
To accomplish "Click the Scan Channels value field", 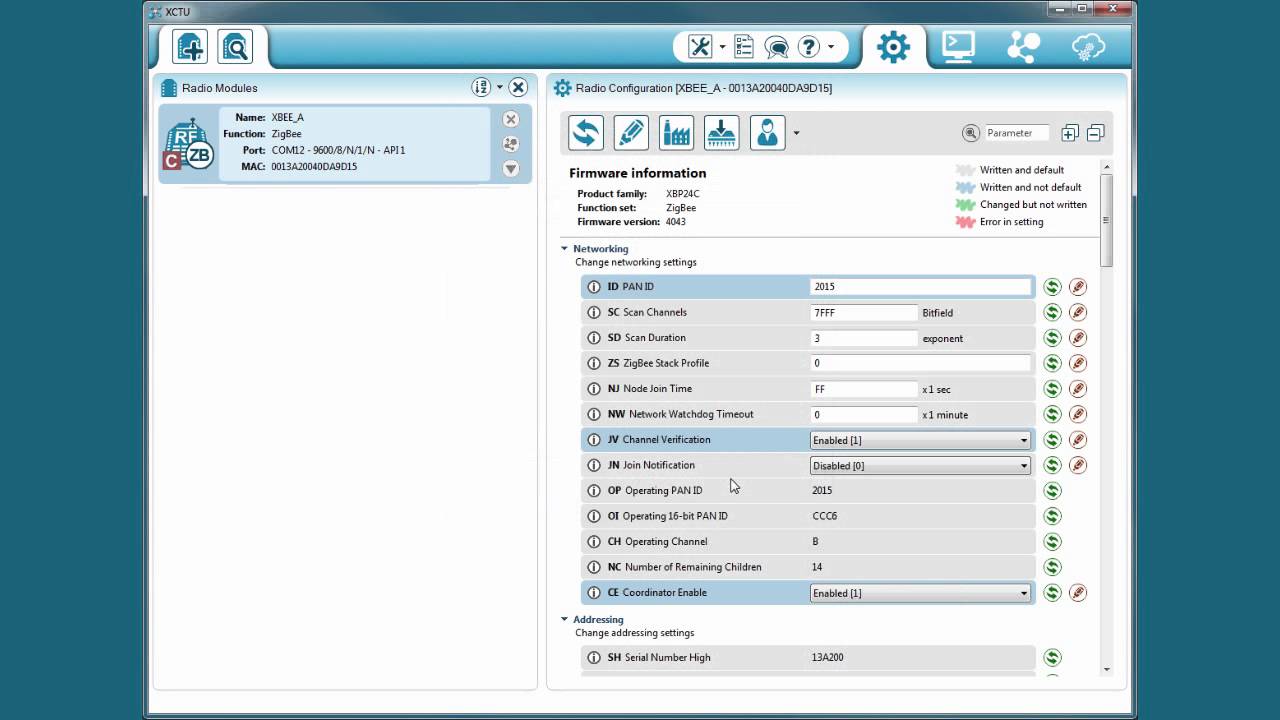I will coord(864,312).
